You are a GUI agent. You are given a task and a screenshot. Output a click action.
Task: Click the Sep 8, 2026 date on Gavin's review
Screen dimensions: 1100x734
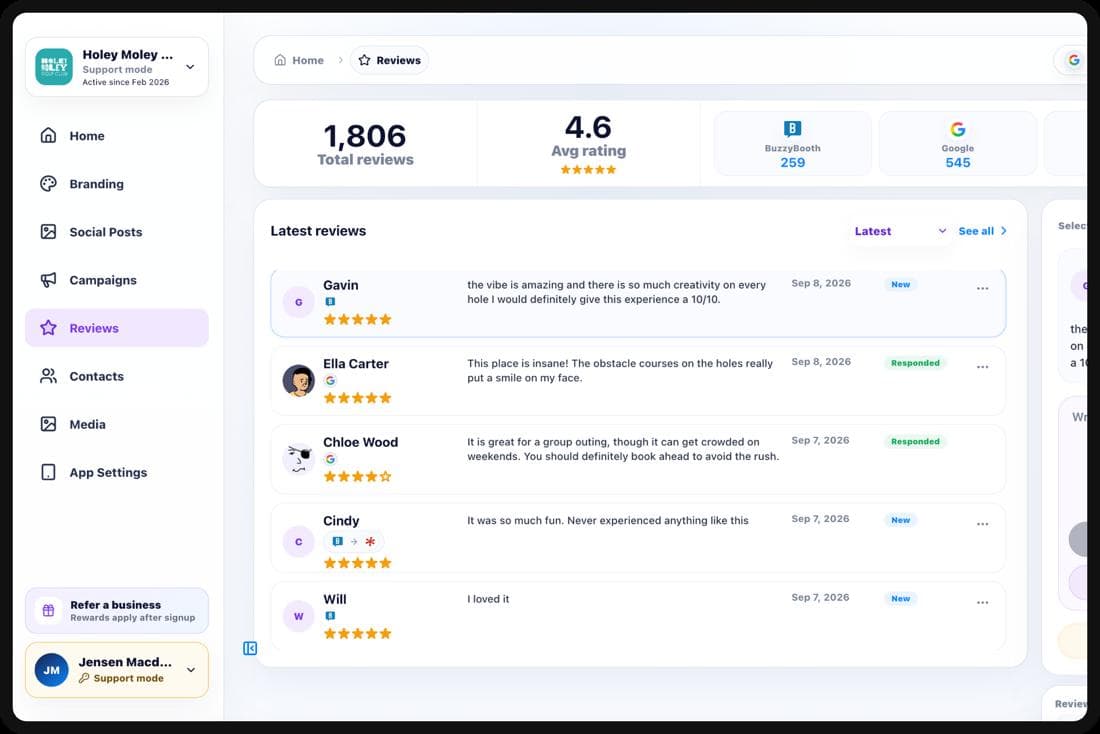pyautogui.click(x=821, y=283)
